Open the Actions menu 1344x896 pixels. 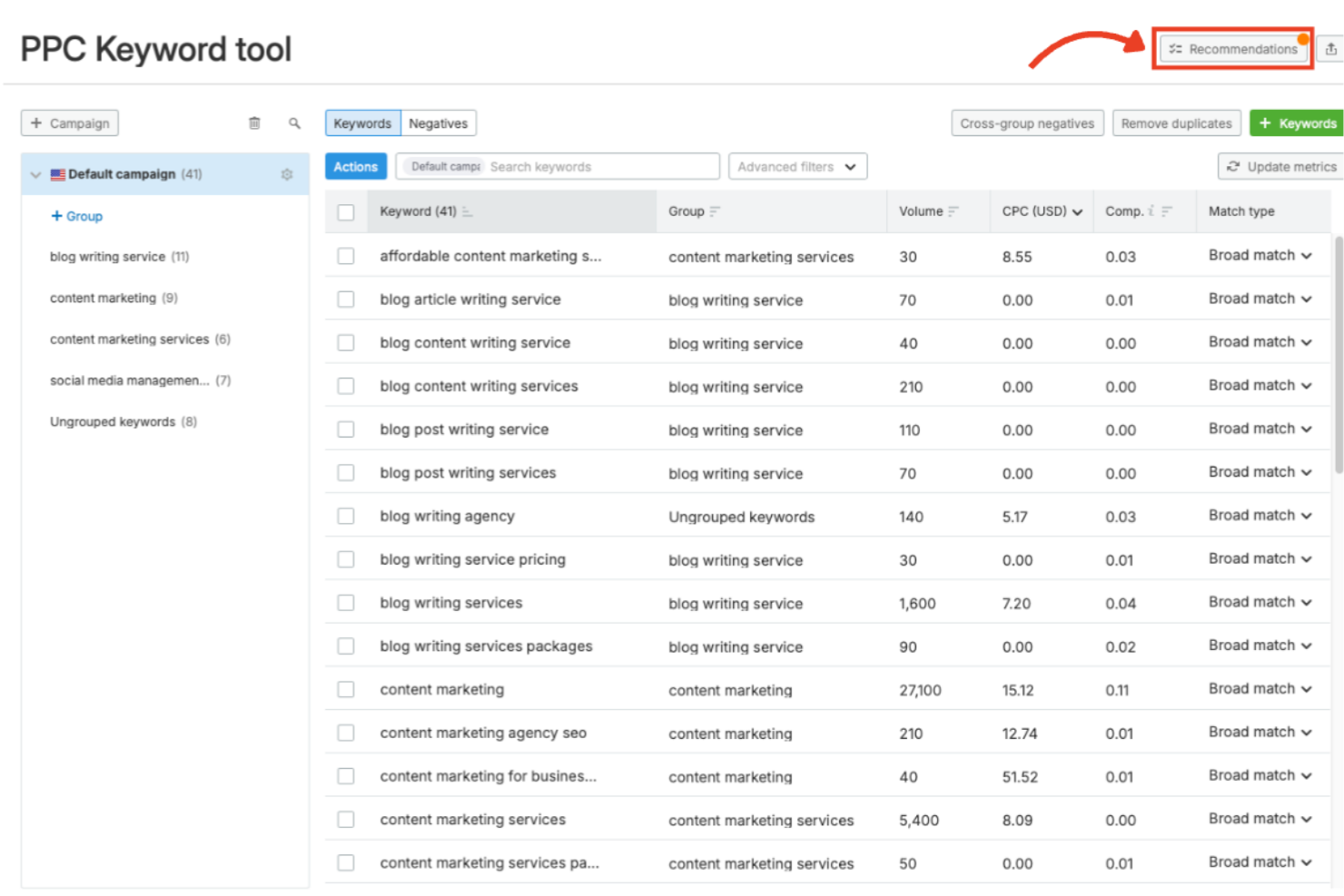pyautogui.click(x=356, y=167)
